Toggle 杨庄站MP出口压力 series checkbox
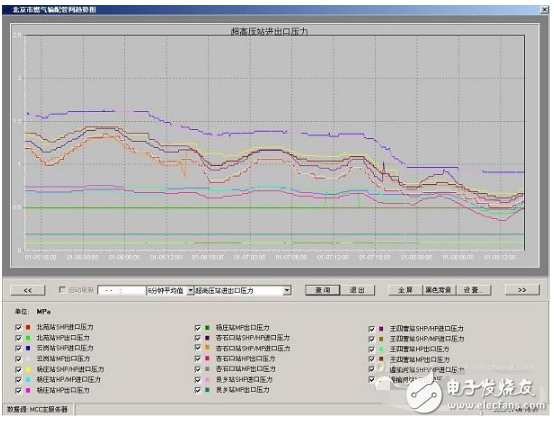This screenshot has height=422, width=554. (x=198, y=328)
